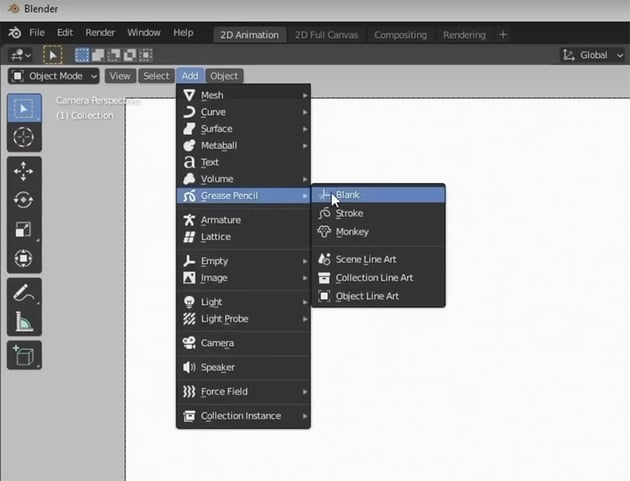Open the View header menu
The width and height of the screenshot is (630, 481).
120,76
